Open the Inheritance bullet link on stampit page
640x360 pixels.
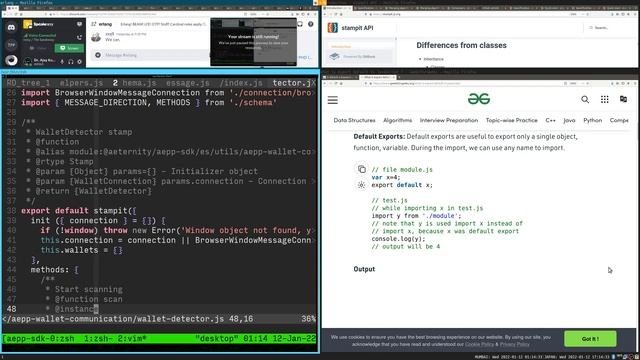[433, 59]
